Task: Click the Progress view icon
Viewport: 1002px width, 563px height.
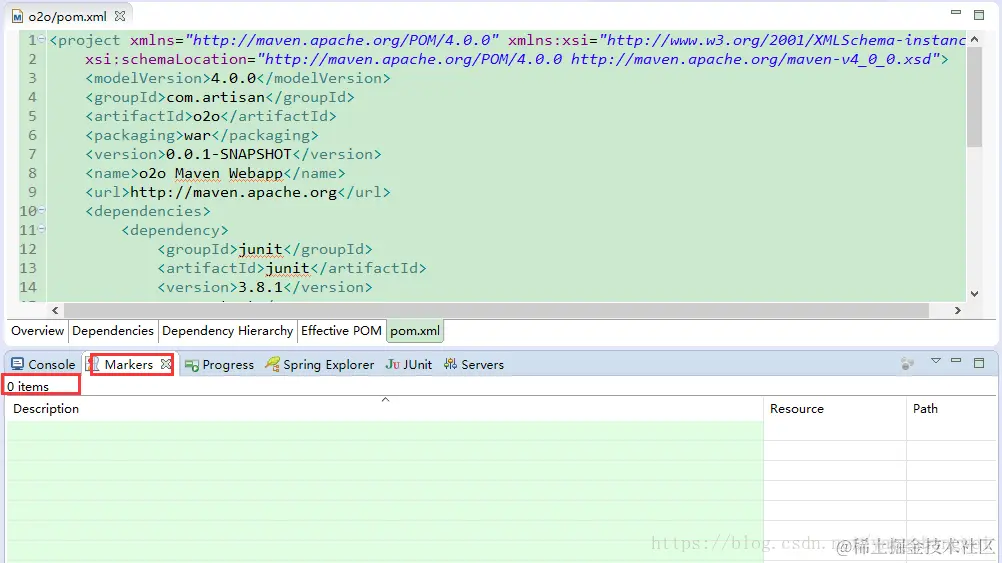Action: [191, 365]
